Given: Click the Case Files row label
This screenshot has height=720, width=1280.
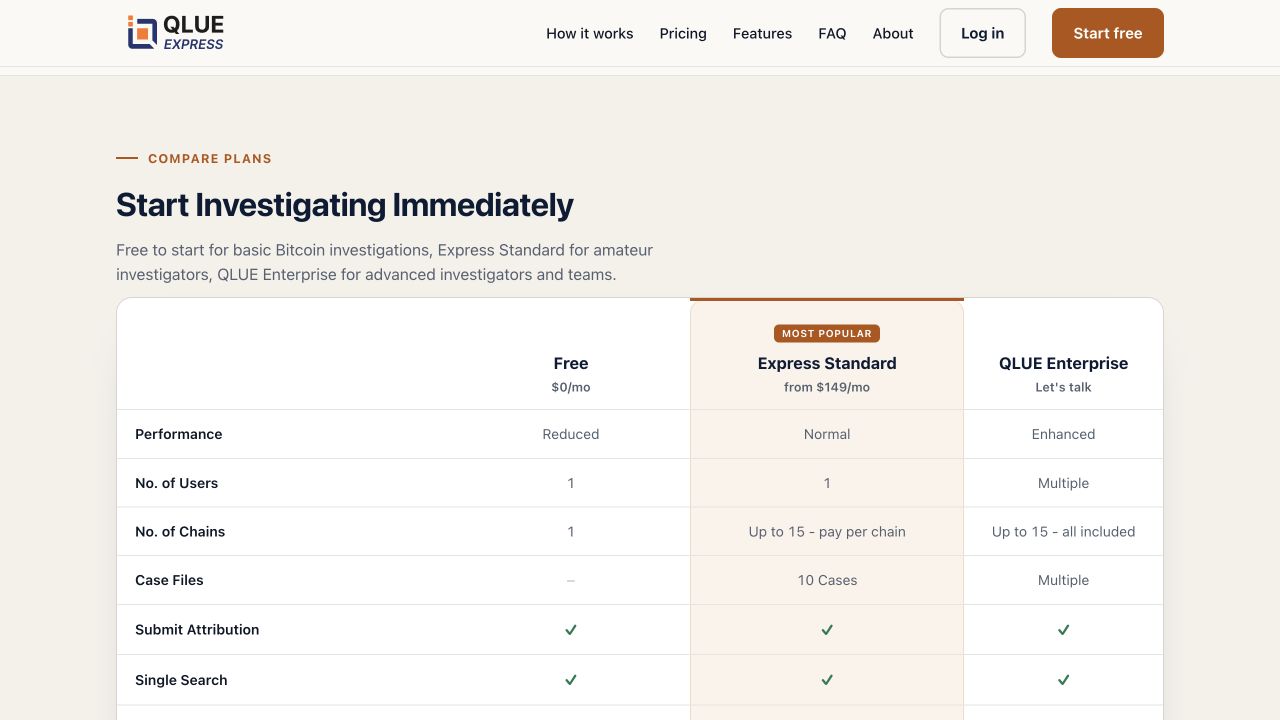Looking at the screenshot, I should tap(169, 580).
